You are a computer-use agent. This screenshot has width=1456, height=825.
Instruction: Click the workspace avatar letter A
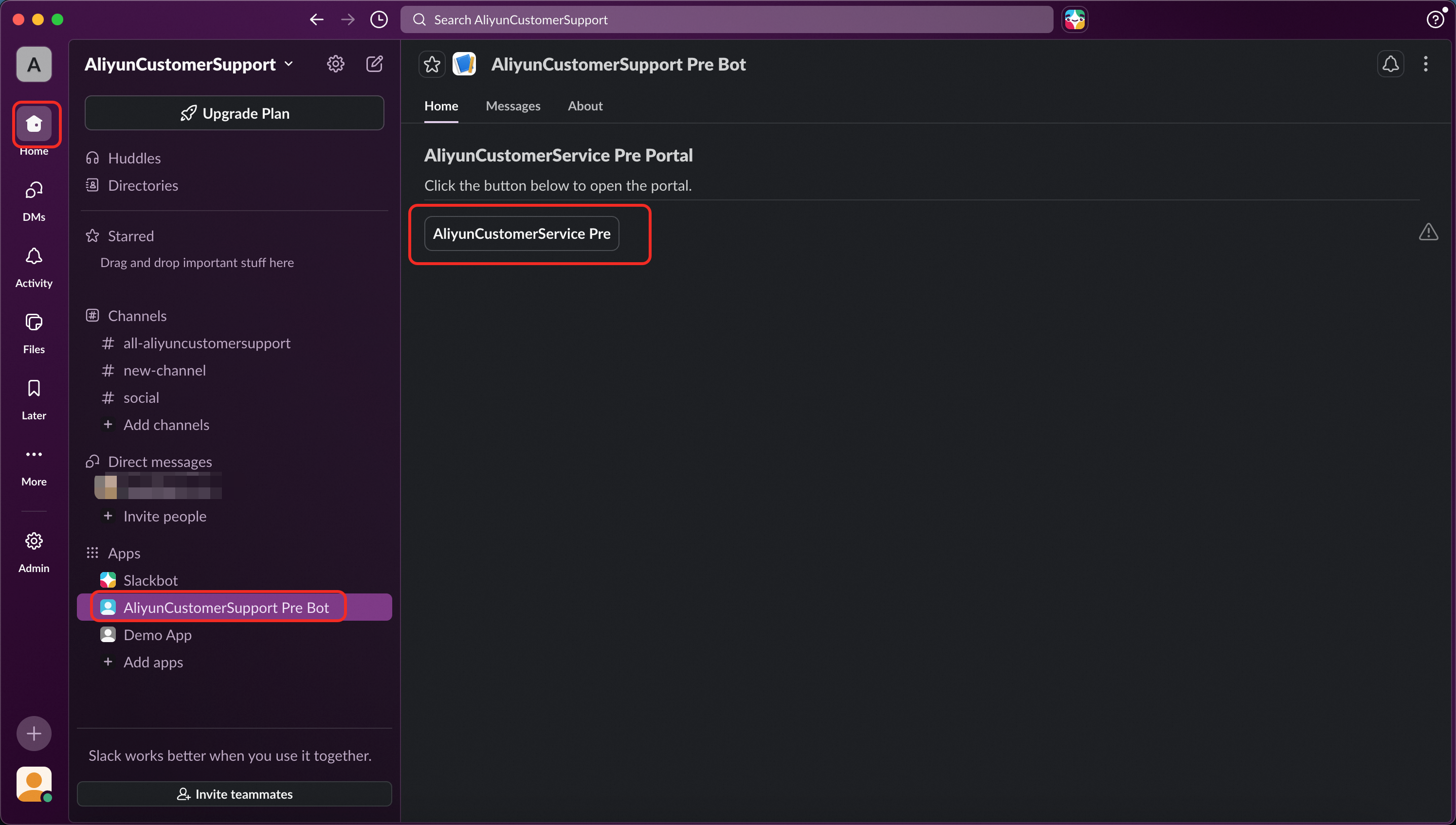coord(34,65)
